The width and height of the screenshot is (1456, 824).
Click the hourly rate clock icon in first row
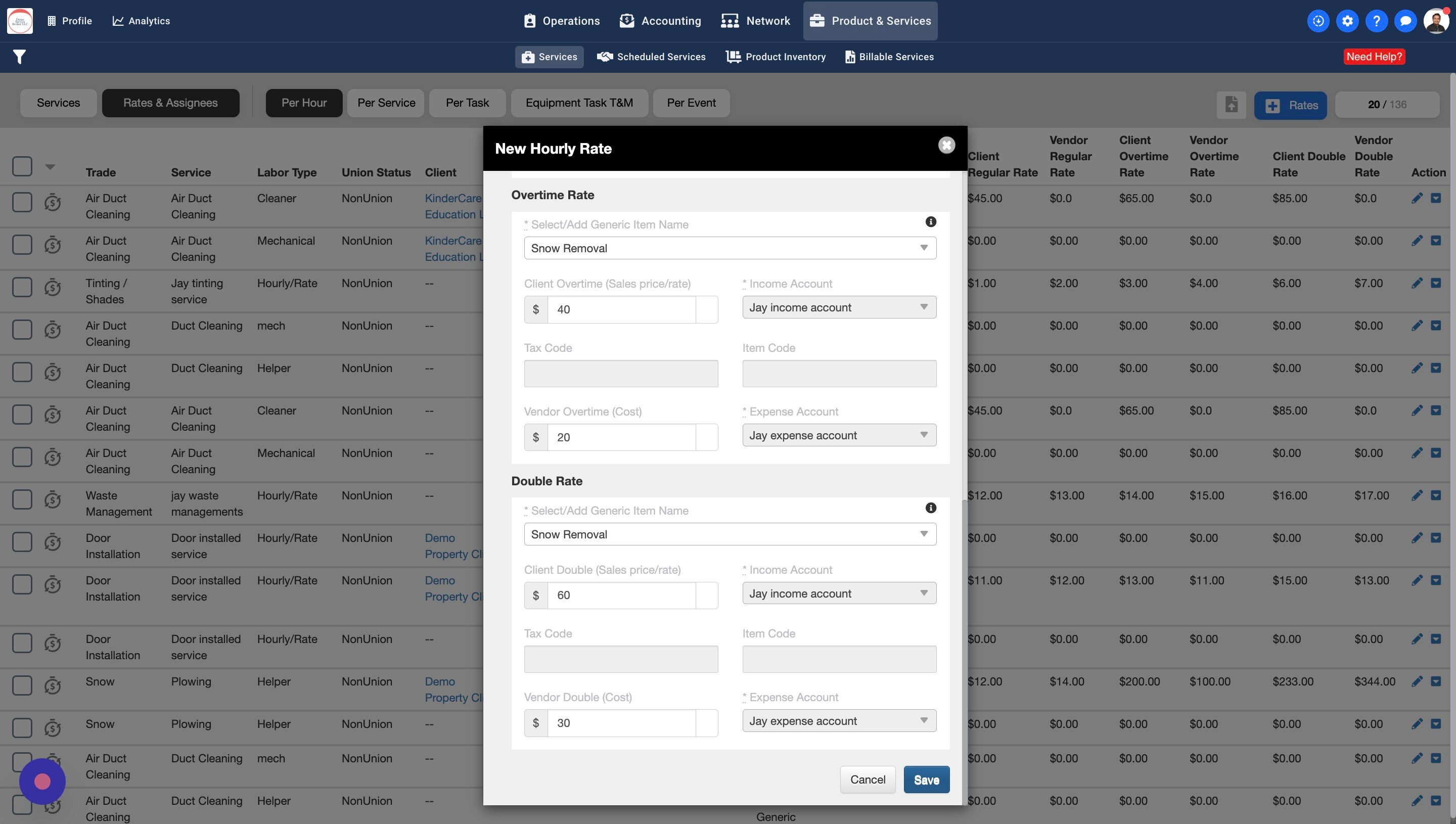pos(53,202)
